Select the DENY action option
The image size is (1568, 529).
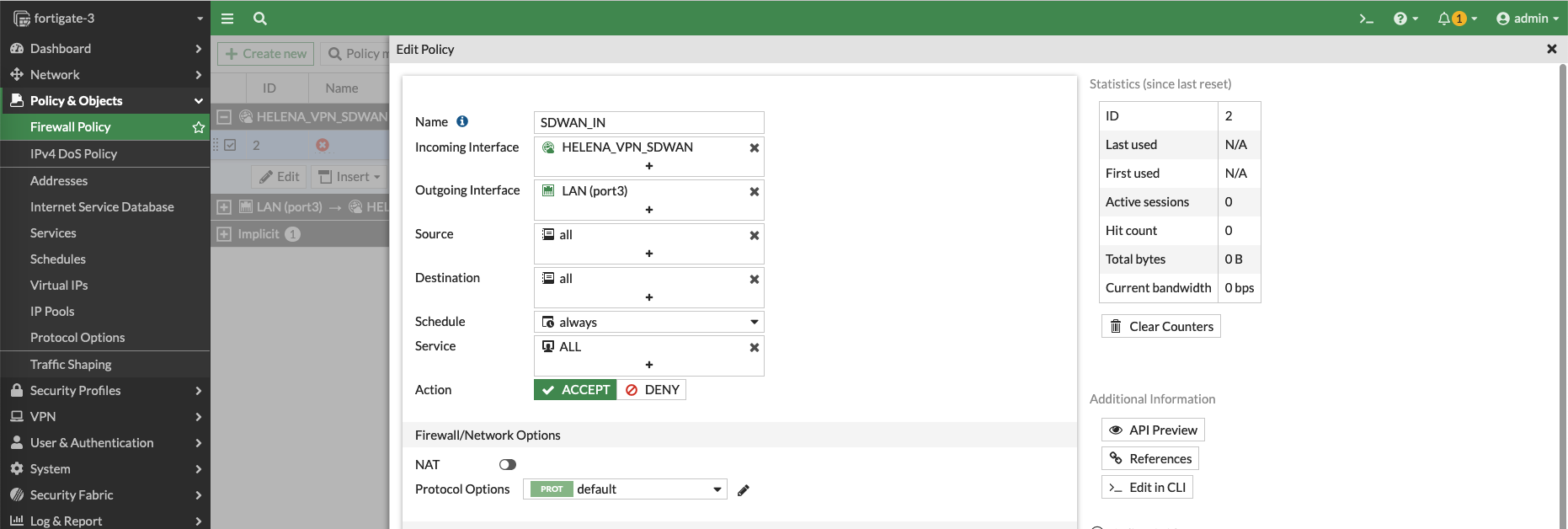tap(652, 390)
